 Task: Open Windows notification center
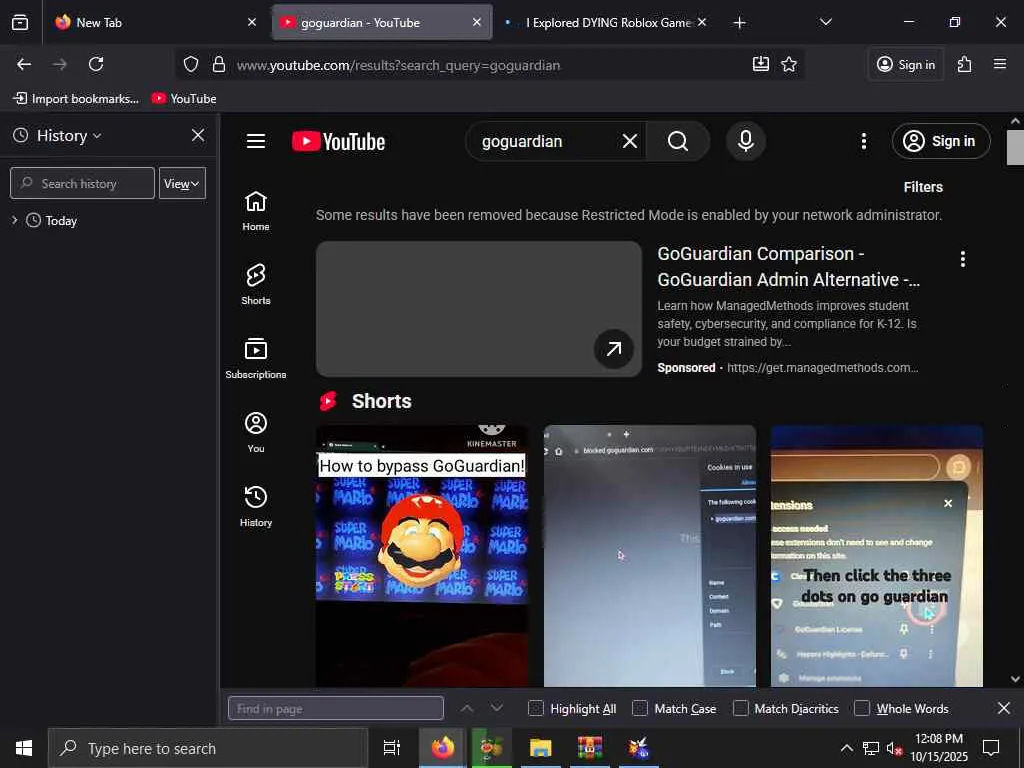(x=991, y=748)
